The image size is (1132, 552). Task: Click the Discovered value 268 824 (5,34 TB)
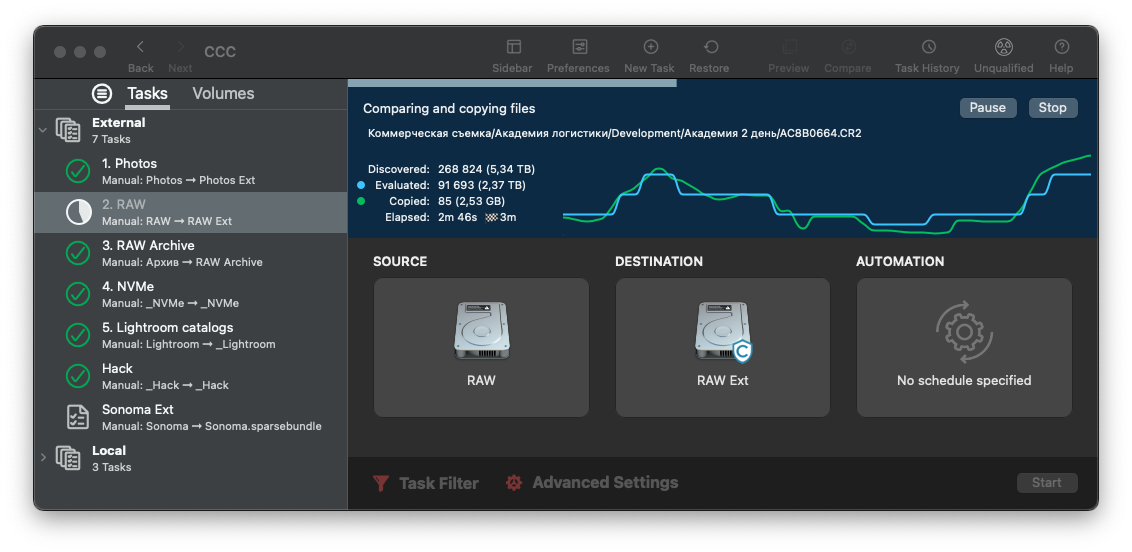tap(487, 170)
